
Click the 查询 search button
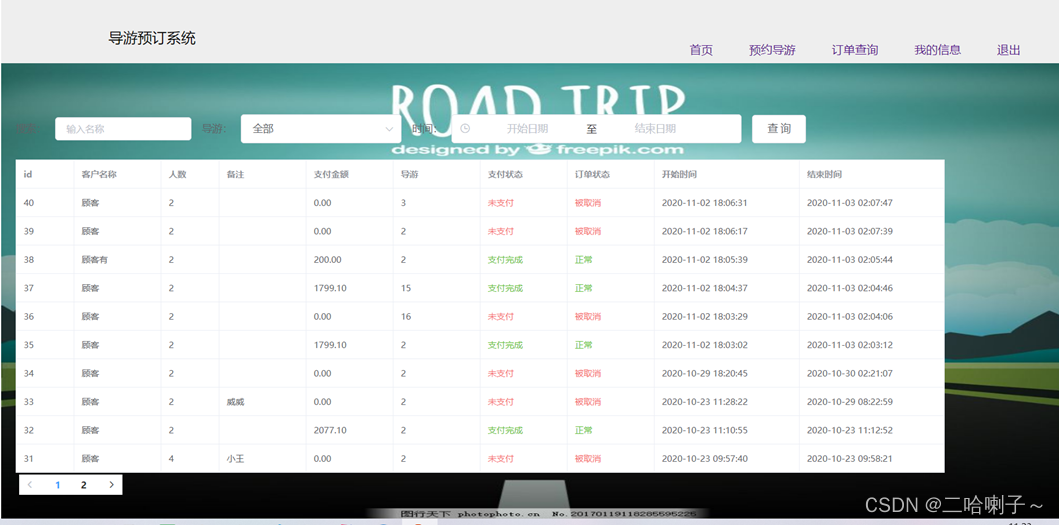point(779,128)
